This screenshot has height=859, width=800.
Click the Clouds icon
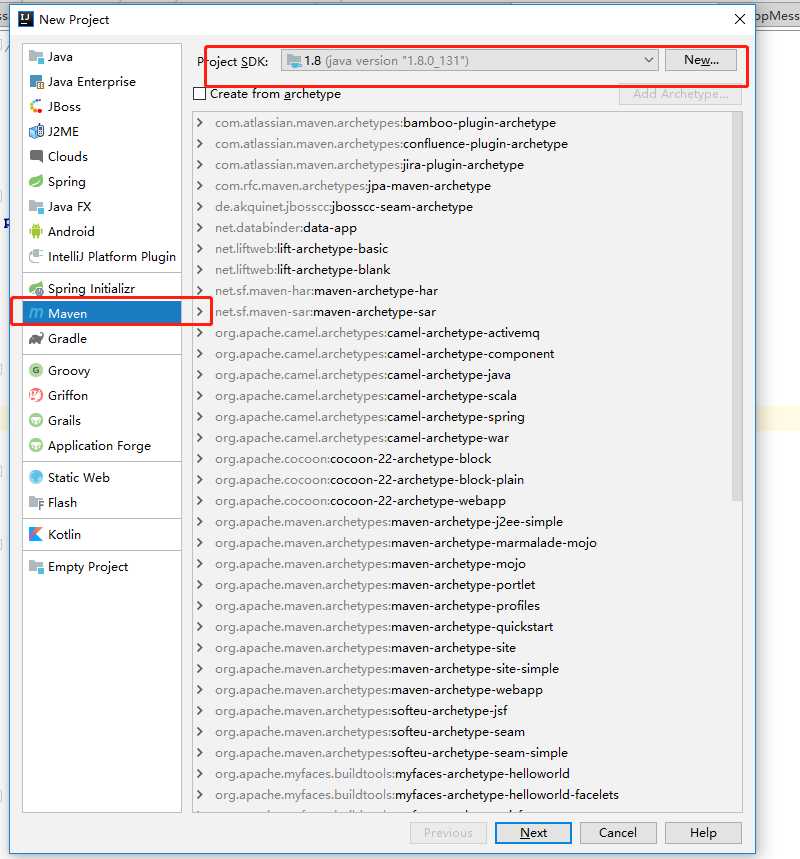click(x=36, y=156)
